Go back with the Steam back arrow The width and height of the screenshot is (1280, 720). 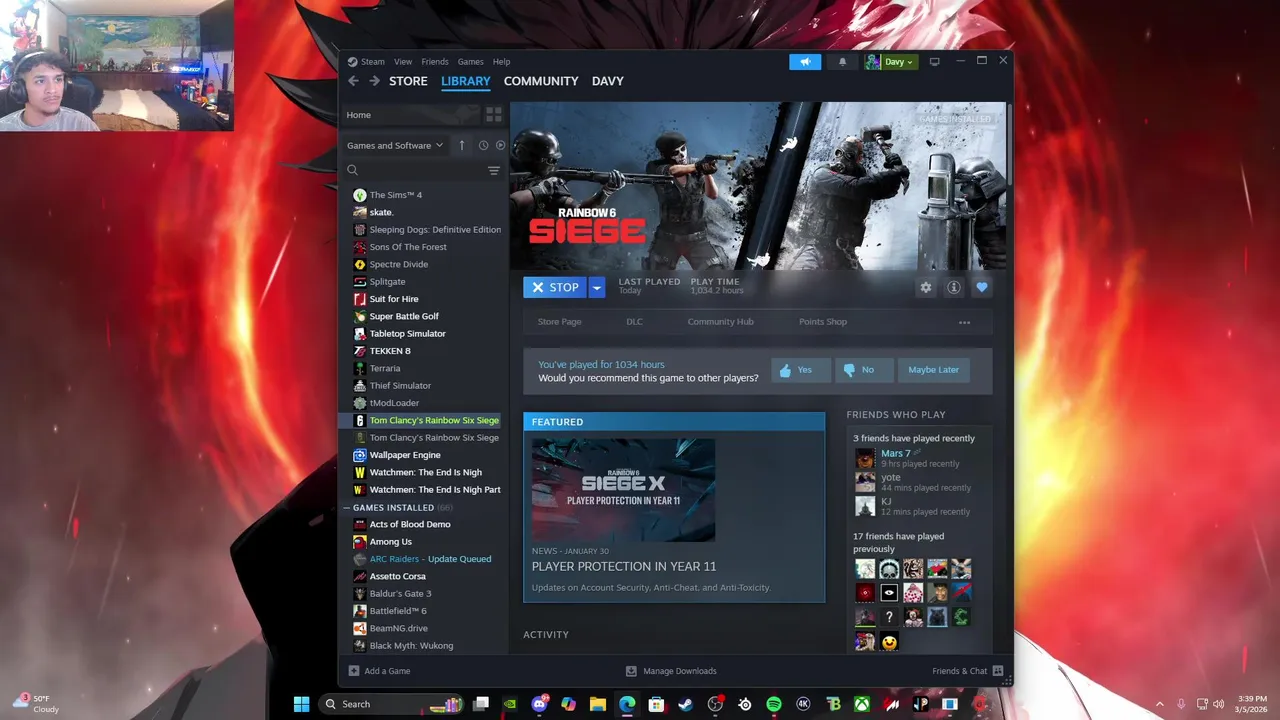click(x=353, y=81)
